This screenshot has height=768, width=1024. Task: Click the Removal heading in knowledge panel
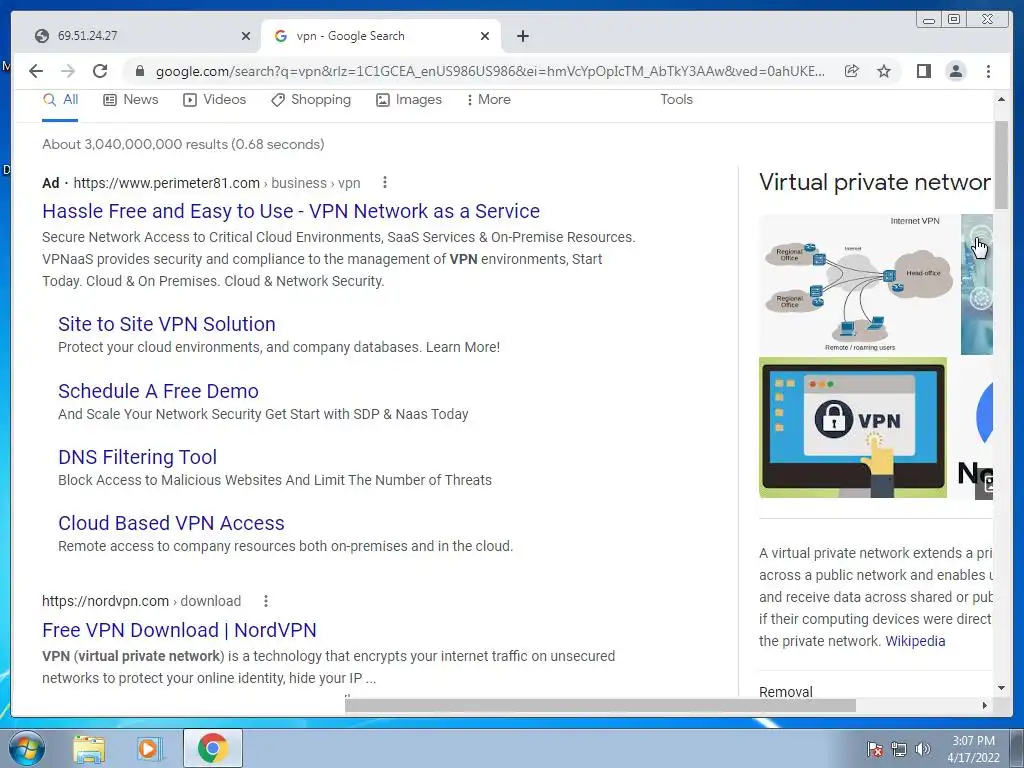click(x=786, y=692)
